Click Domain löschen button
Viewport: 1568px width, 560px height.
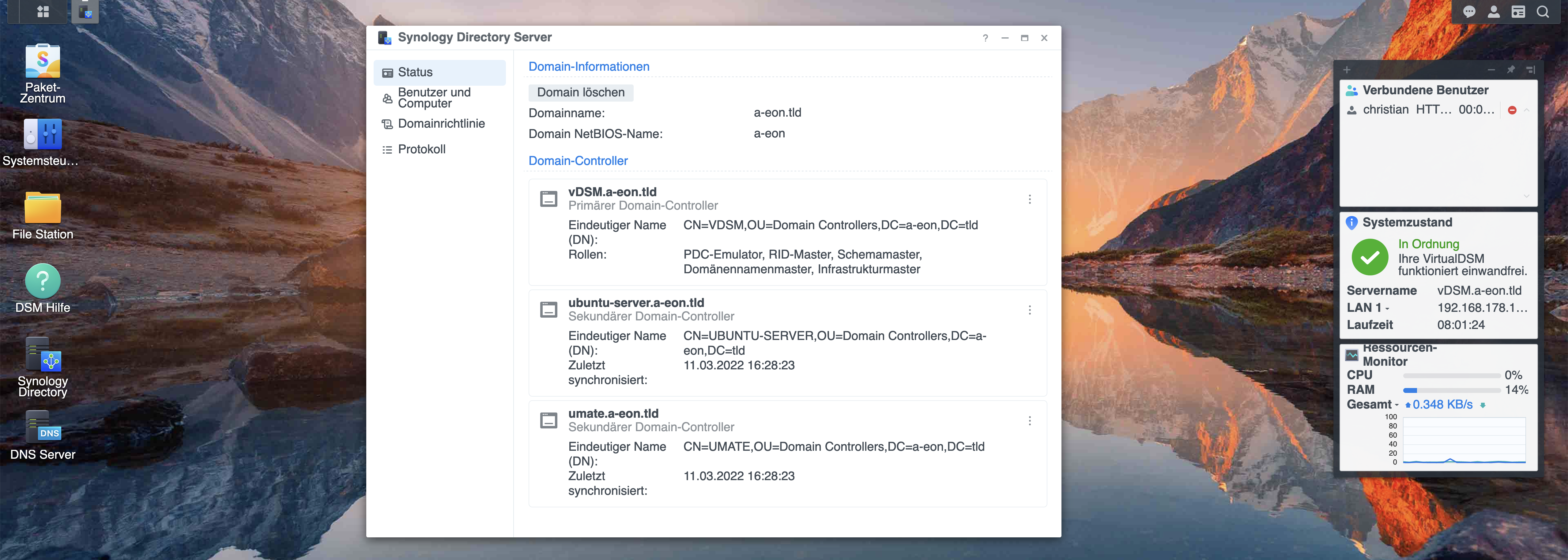(581, 92)
